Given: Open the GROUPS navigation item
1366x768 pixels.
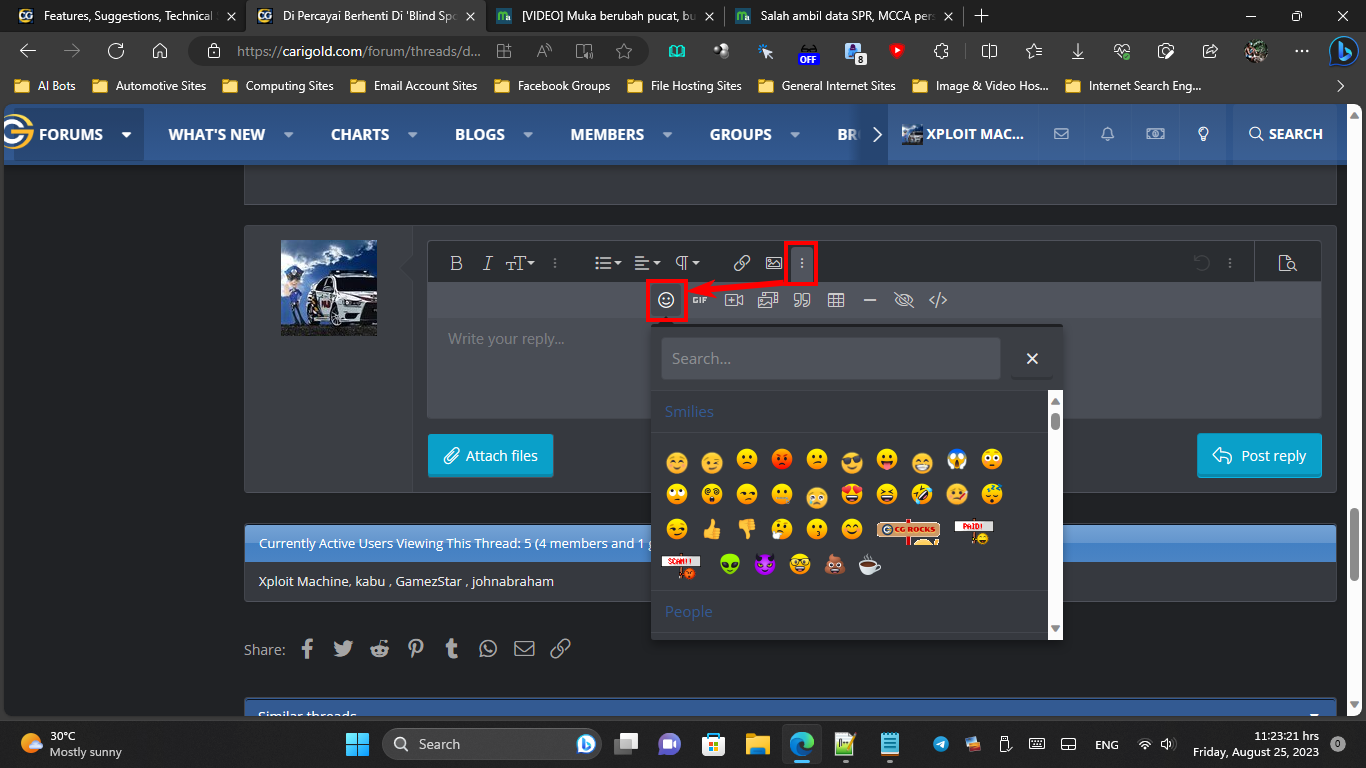Looking at the screenshot, I should pos(741,134).
